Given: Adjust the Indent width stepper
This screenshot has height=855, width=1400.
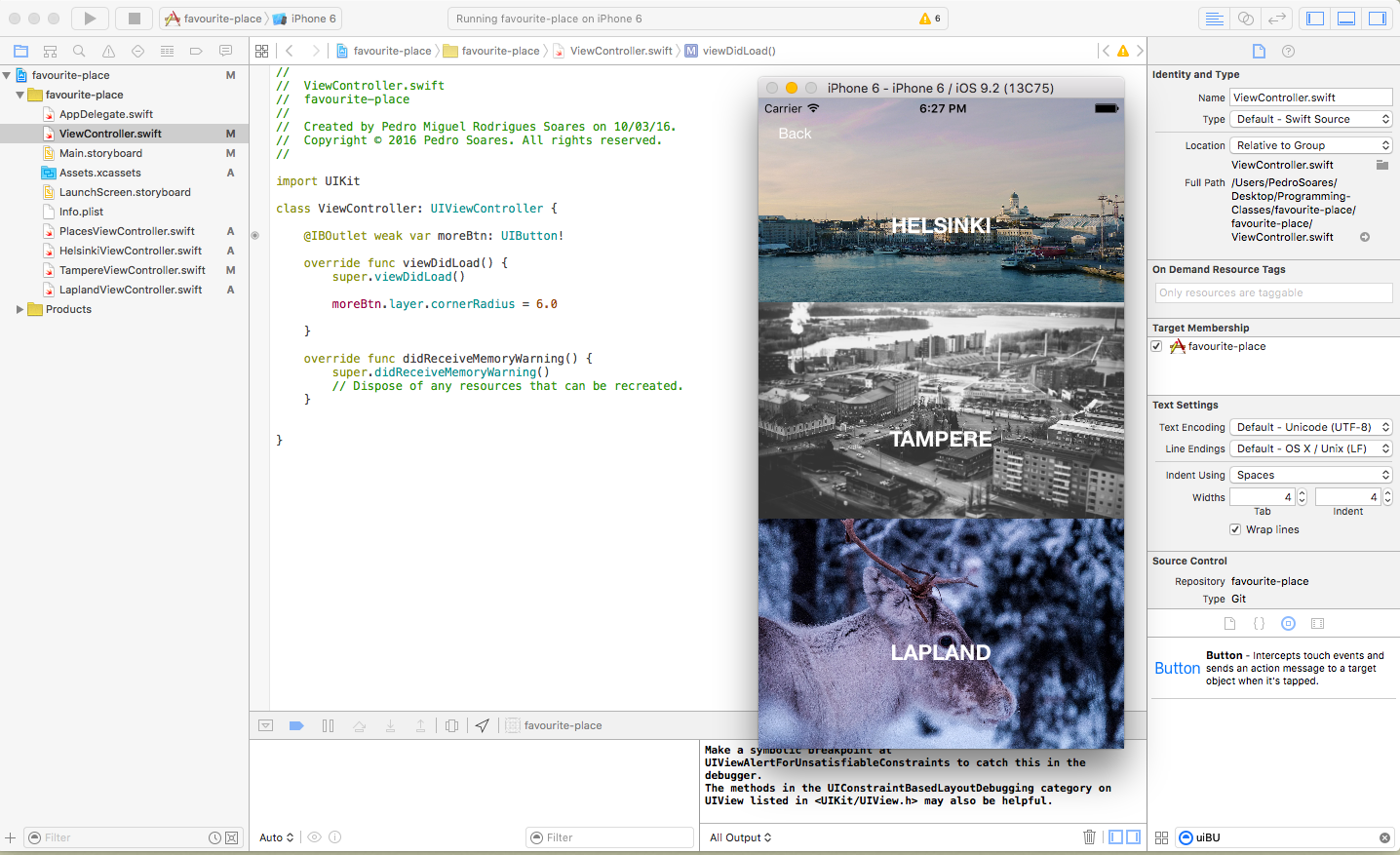Looking at the screenshot, I should 1387,497.
